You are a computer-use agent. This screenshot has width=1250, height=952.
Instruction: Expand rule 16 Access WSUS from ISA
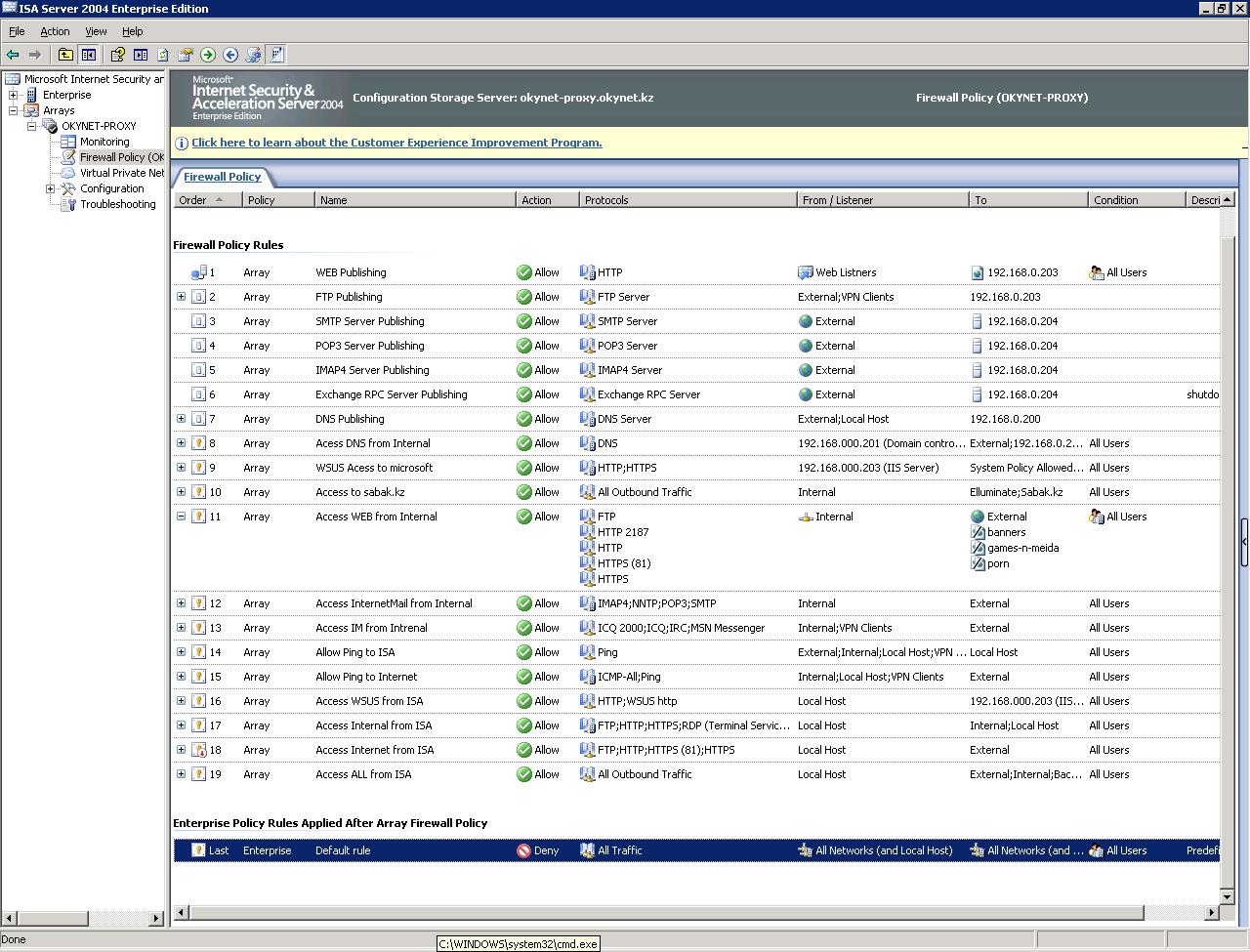click(181, 701)
